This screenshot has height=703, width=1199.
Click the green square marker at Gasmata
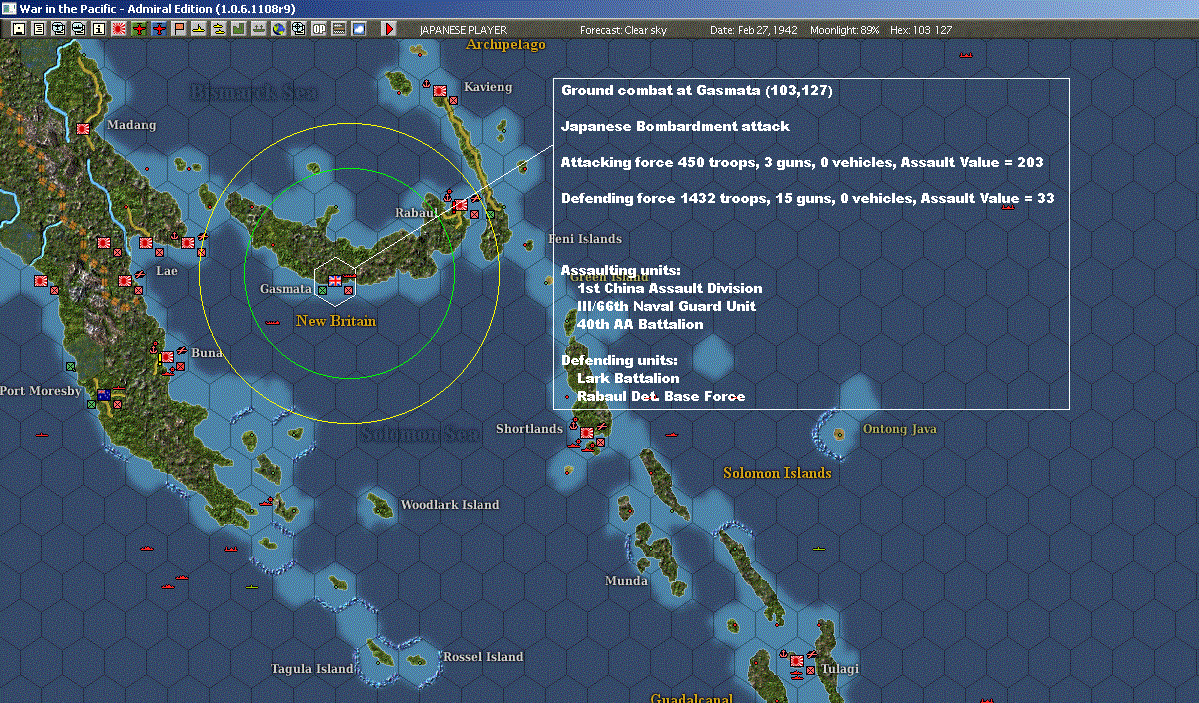[x=323, y=291]
